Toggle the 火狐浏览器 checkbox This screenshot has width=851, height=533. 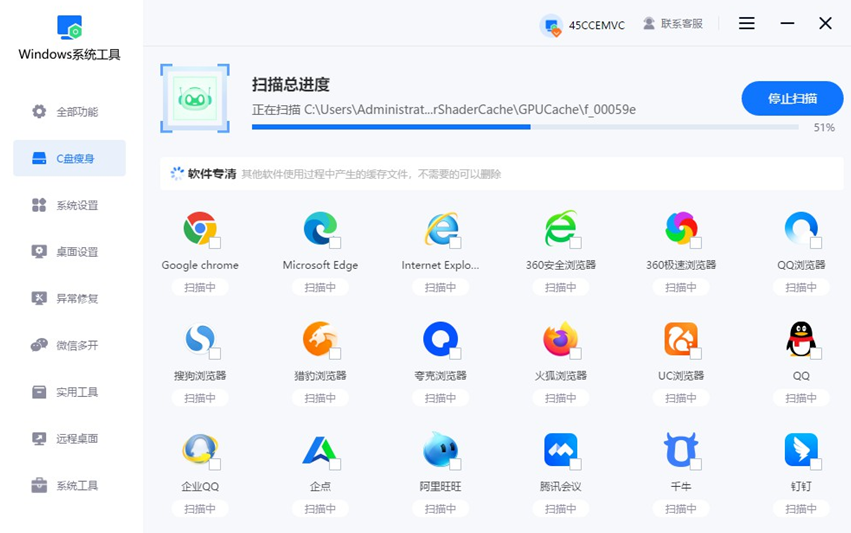coord(576,354)
